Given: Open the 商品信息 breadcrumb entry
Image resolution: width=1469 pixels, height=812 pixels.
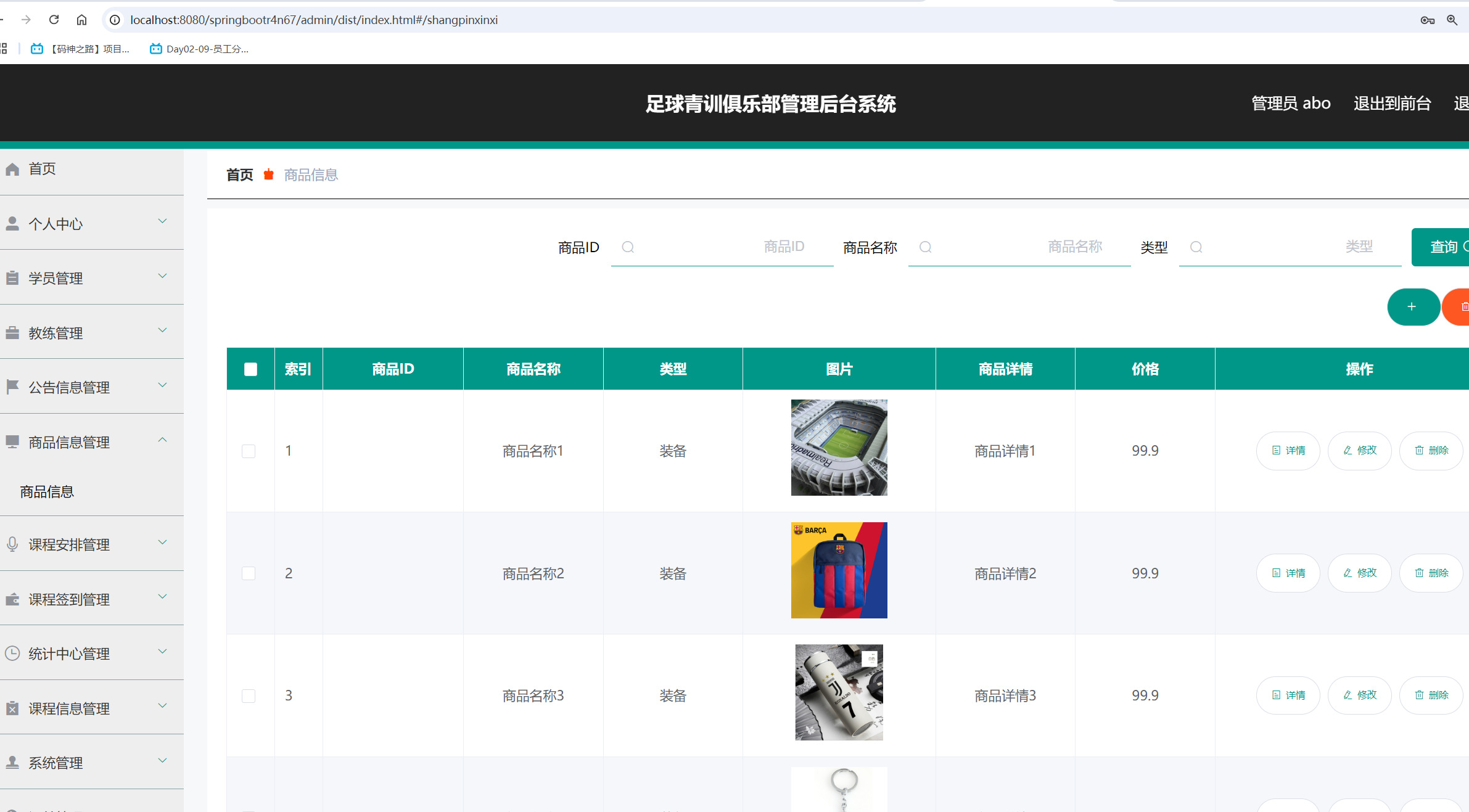Looking at the screenshot, I should tap(310, 174).
